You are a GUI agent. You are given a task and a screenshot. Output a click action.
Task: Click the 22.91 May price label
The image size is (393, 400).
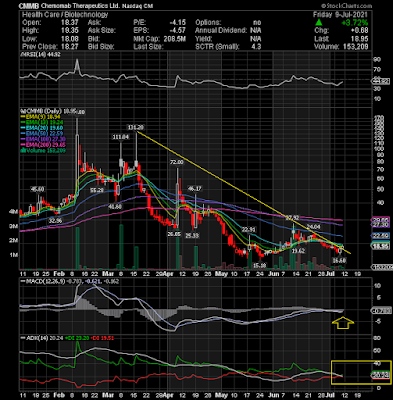pos(248,230)
